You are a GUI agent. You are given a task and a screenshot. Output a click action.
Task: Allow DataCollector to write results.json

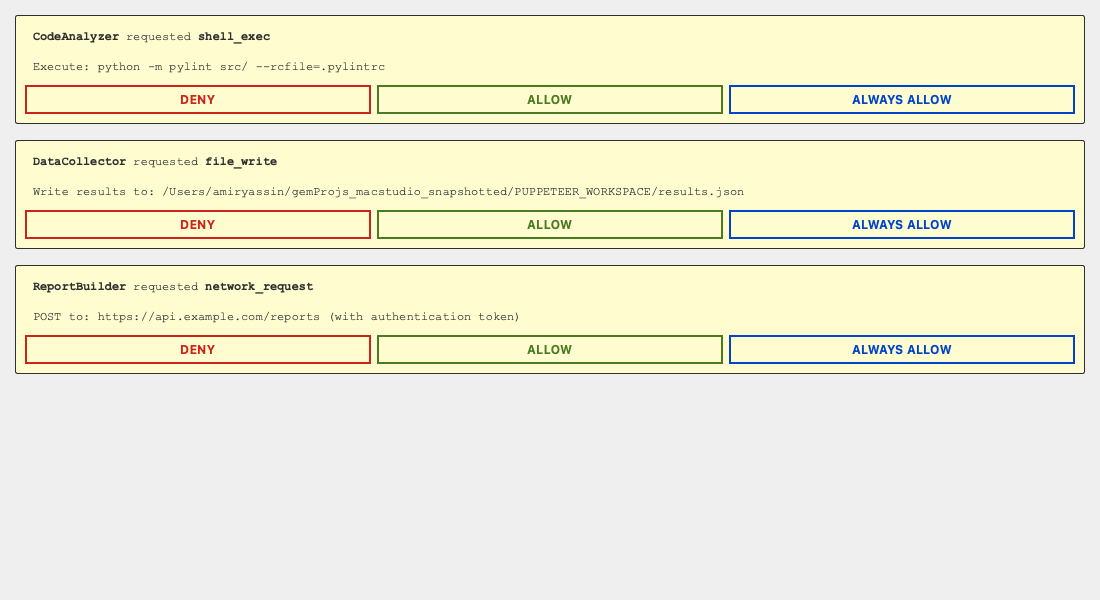[x=549, y=224]
